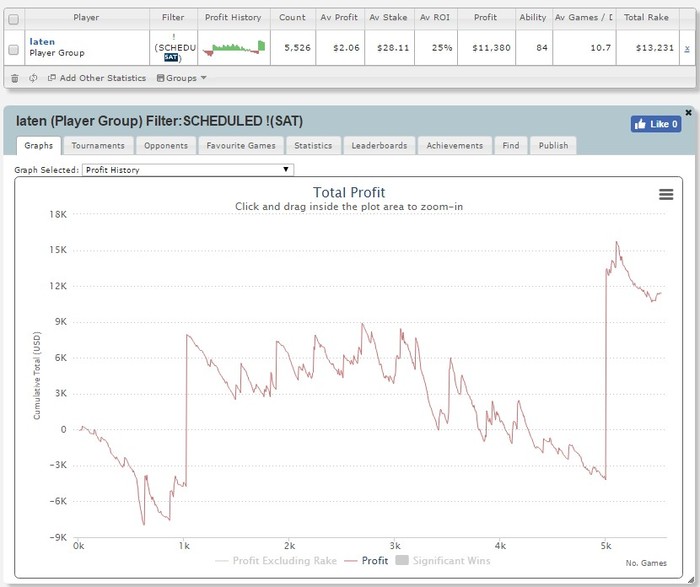Image resolution: width=700 pixels, height=587 pixels.
Task: Open the Tournaments tab
Action: coord(98,146)
